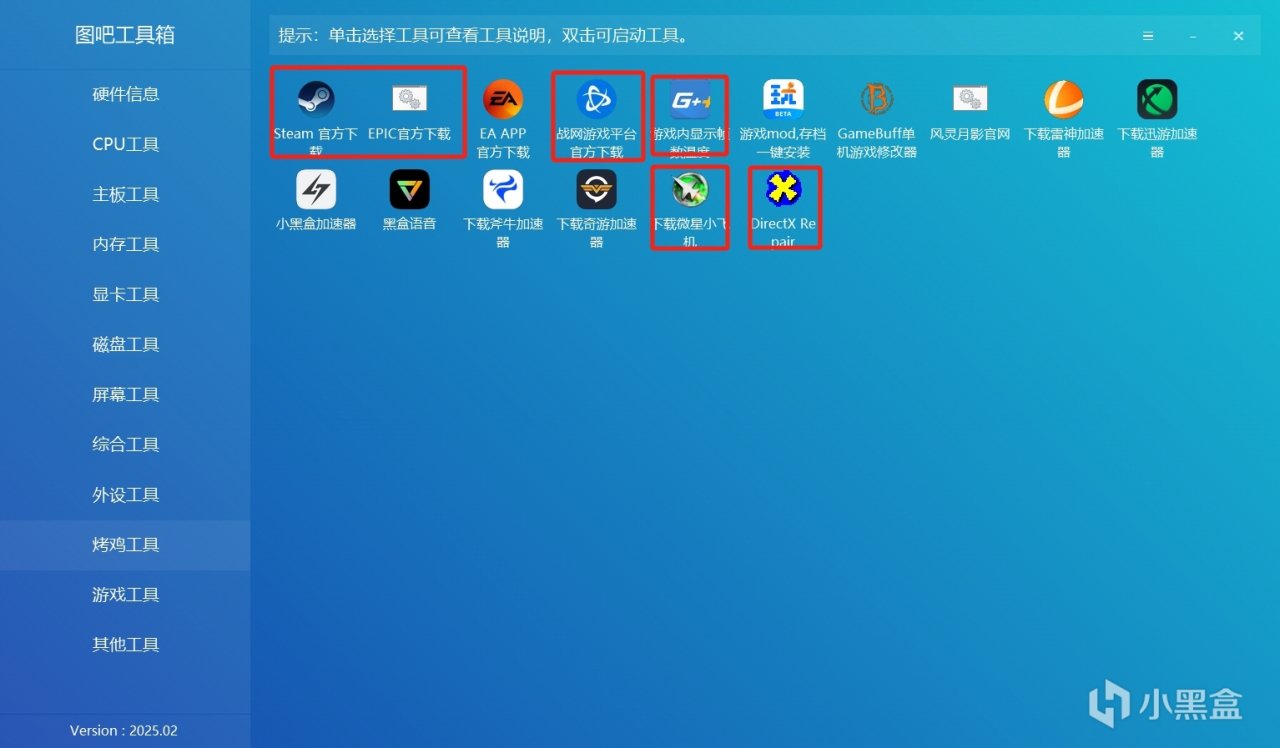
Task: Open the hamburger menu in title bar
Action: 1148,36
